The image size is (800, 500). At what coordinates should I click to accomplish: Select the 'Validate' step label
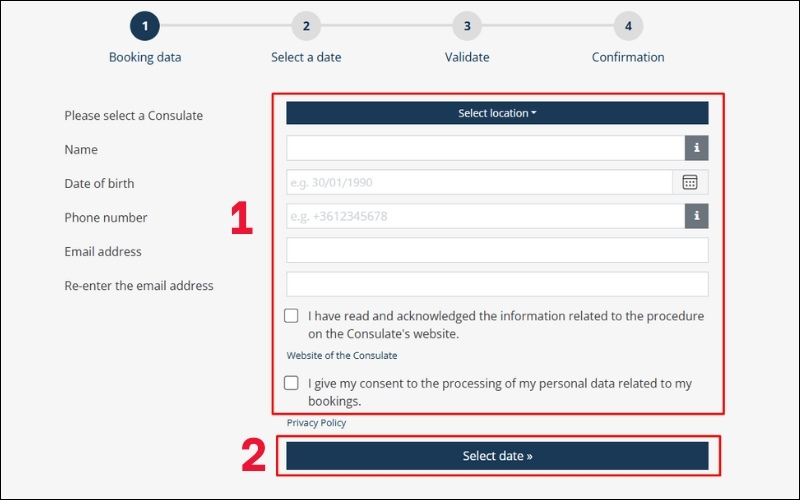pyautogui.click(x=467, y=57)
